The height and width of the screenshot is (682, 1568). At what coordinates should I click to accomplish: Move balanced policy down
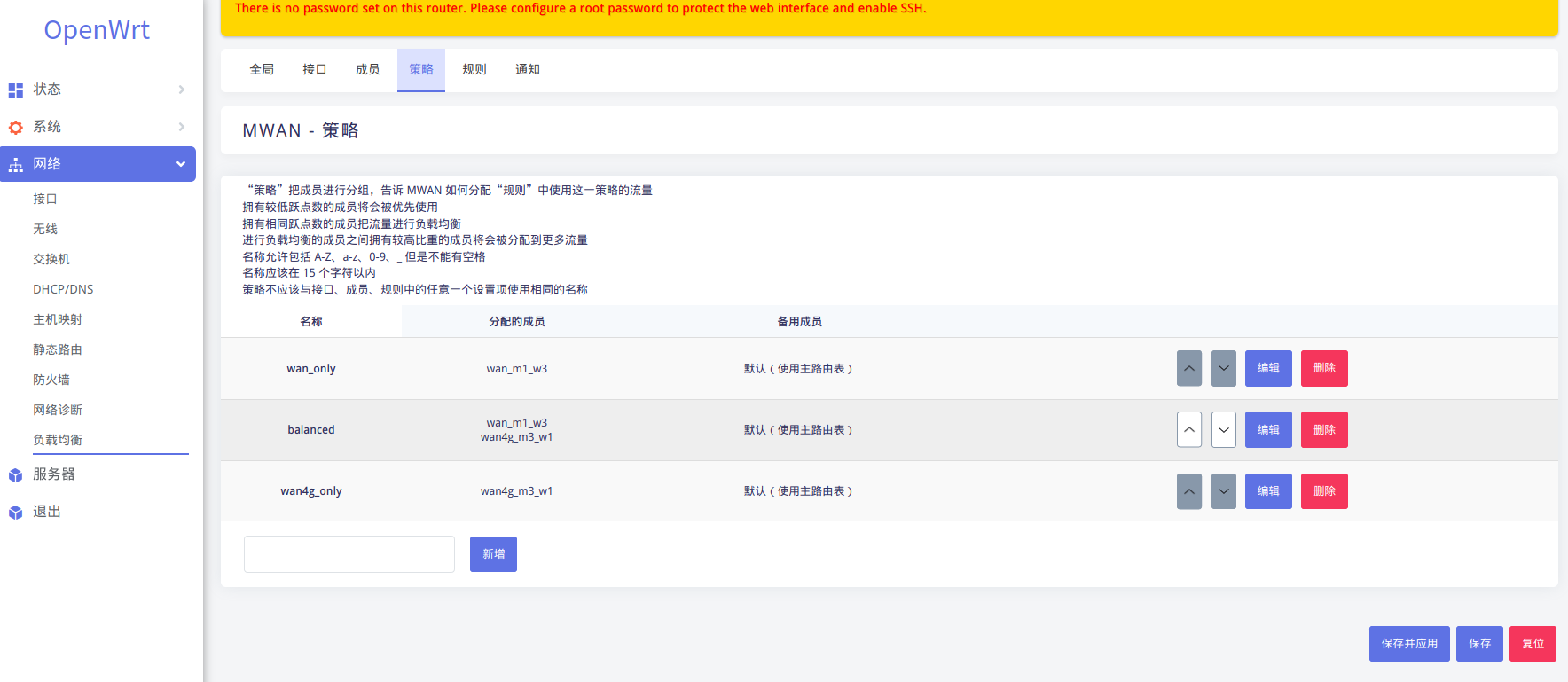(1224, 429)
